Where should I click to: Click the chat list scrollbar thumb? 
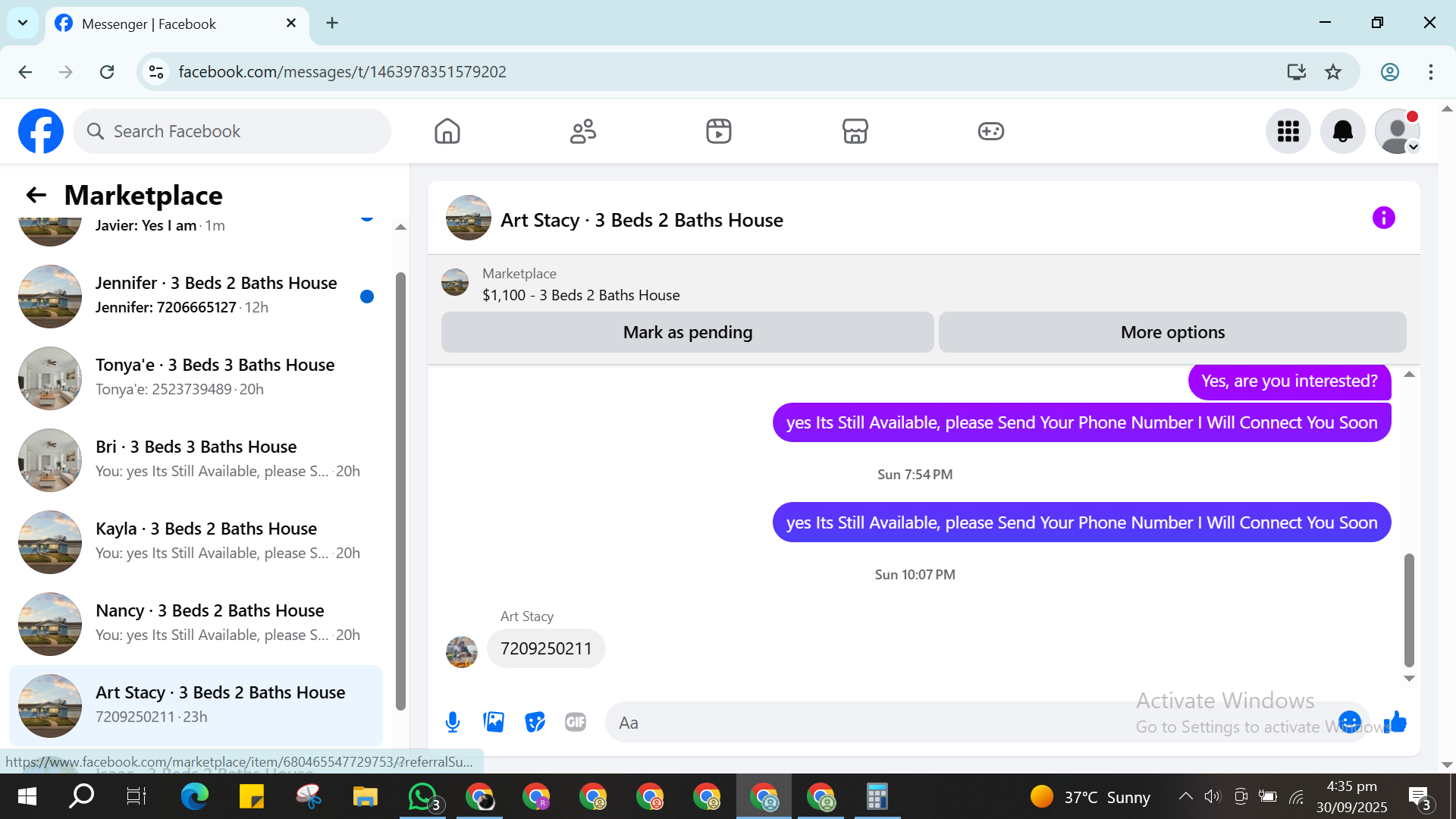click(400, 491)
